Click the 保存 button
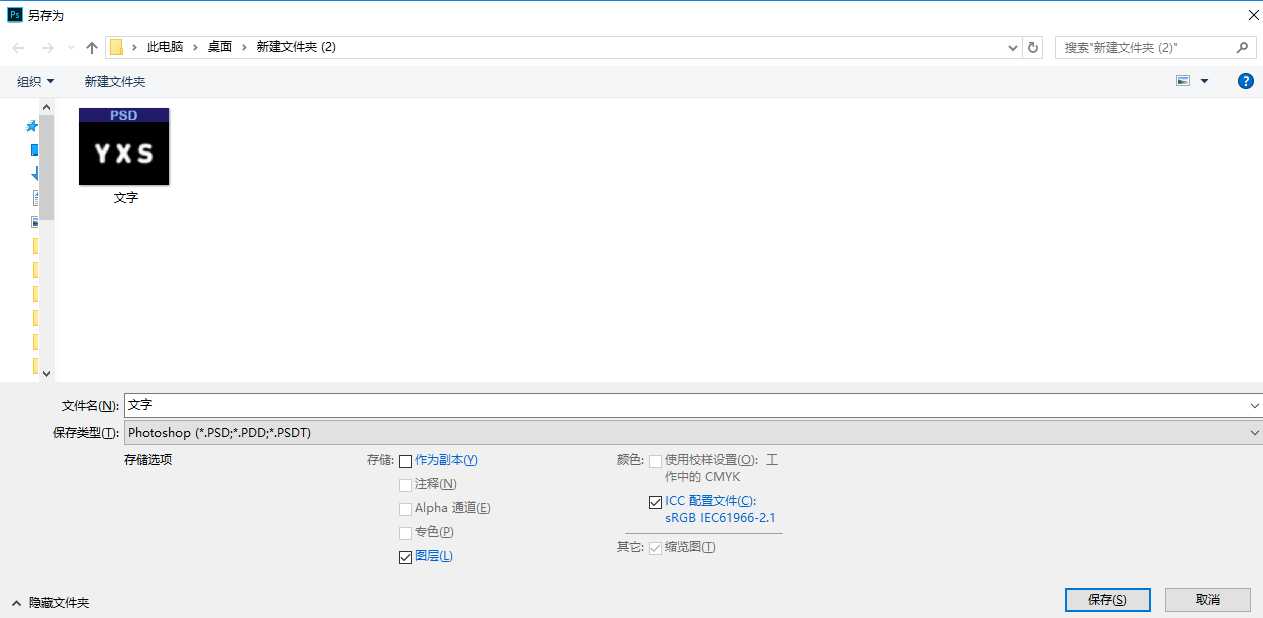This screenshot has height=618, width=1263. 1107,600
